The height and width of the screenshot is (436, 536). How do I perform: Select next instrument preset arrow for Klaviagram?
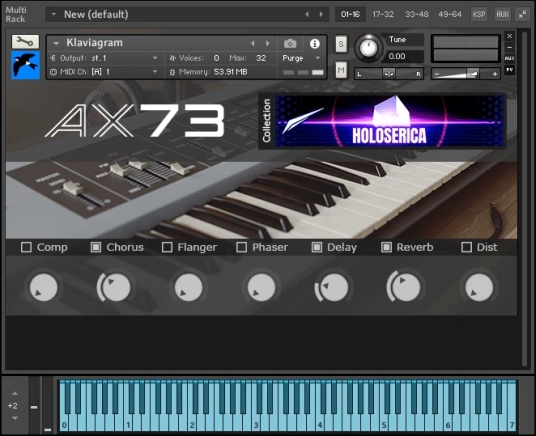point(268,43)
